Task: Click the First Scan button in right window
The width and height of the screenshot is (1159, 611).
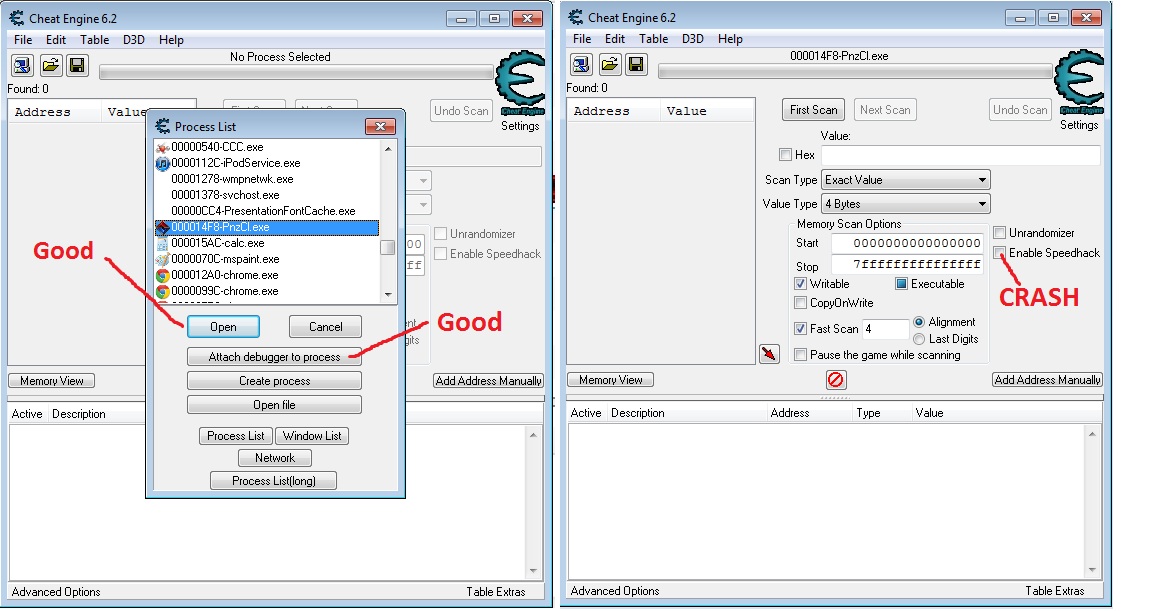Action: point(813,110)
